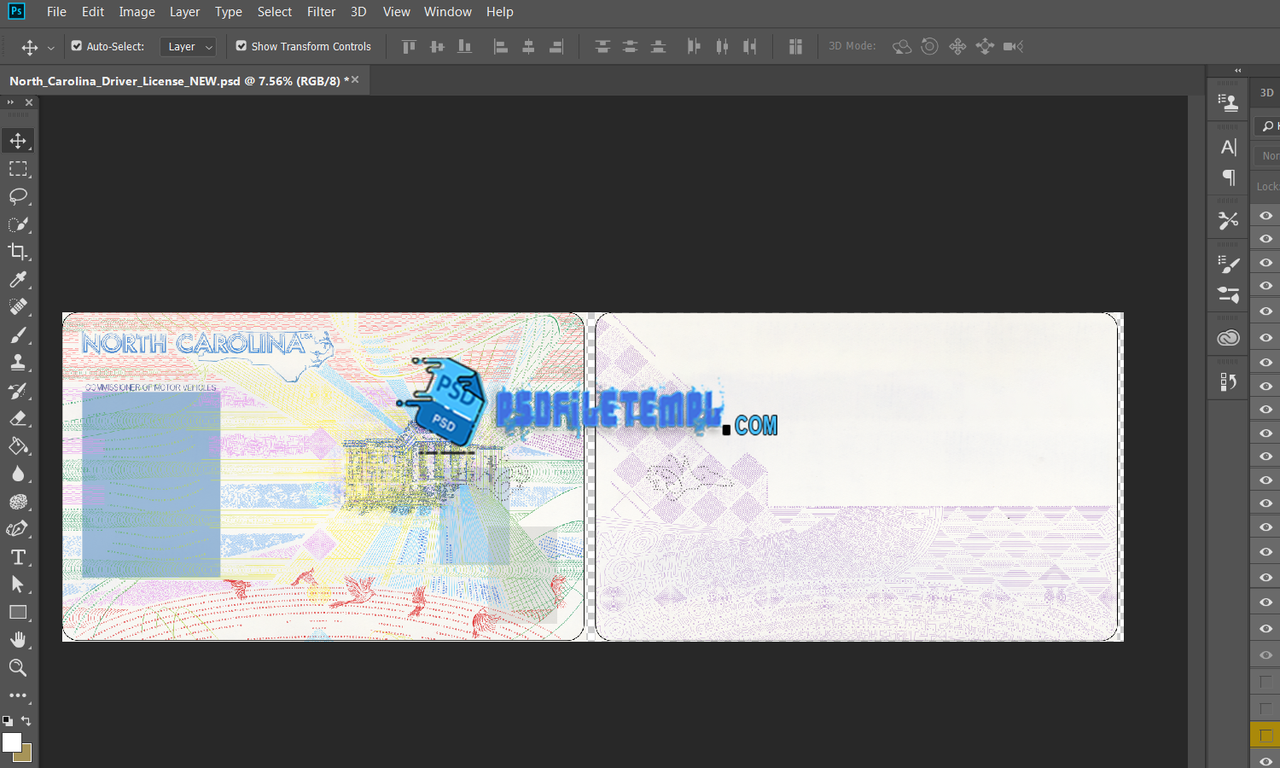Align left edges in options bar
1280x768 pixels.
[x=501, y=46]
